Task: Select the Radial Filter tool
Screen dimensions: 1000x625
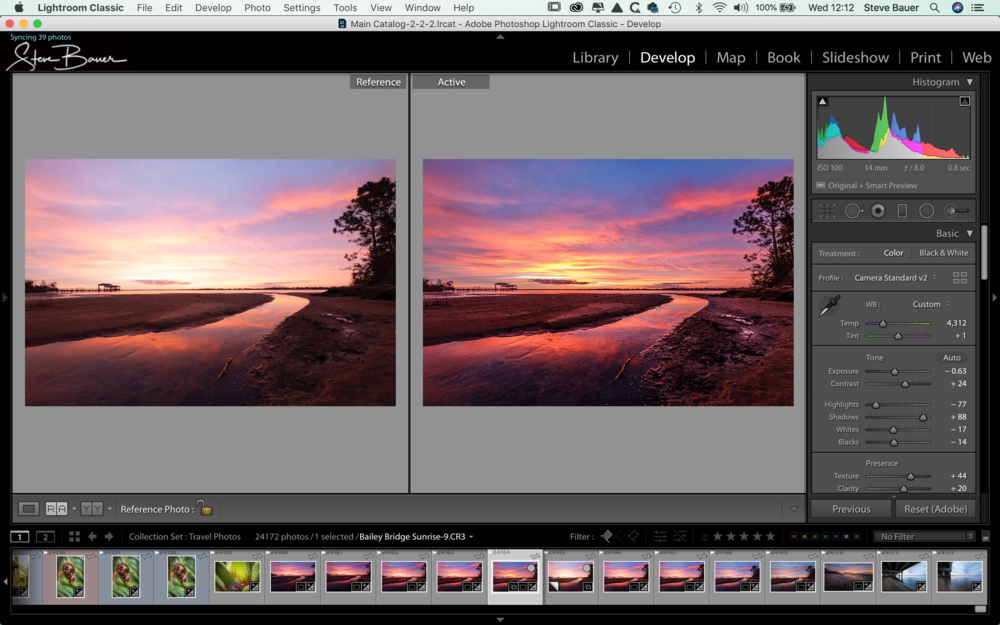Action: (926, 210)
